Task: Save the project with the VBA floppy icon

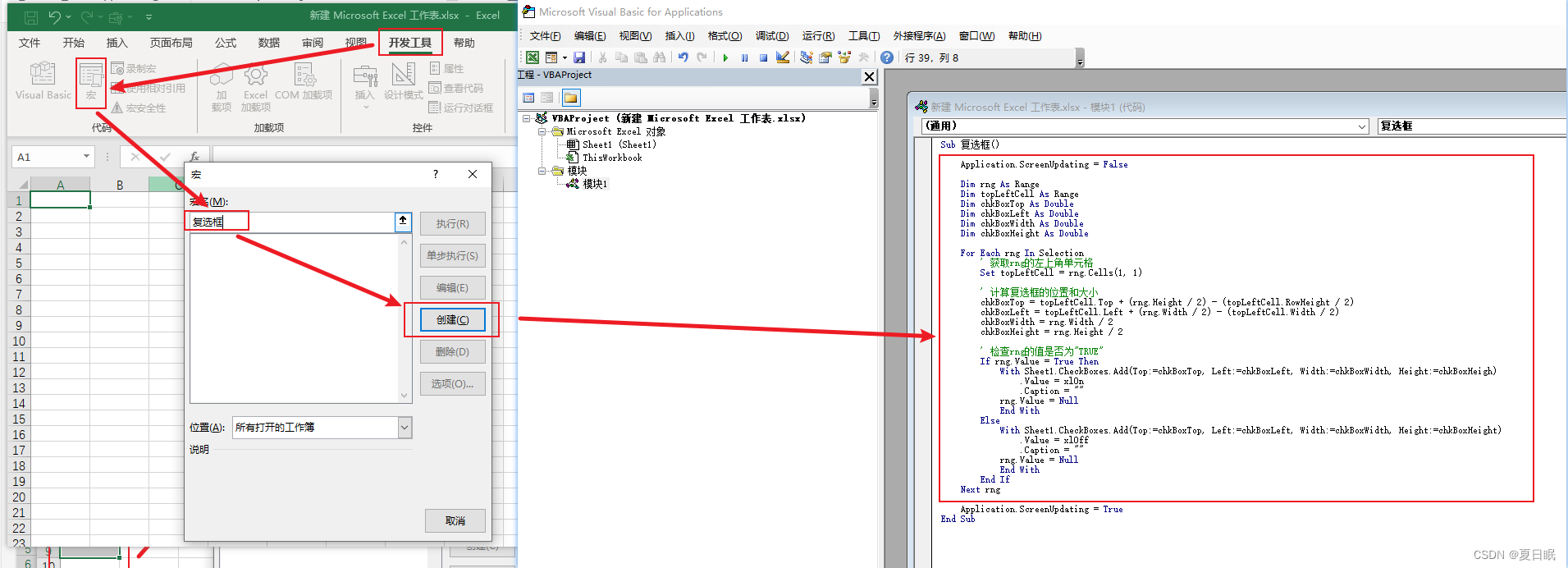Action: point(579,57)
